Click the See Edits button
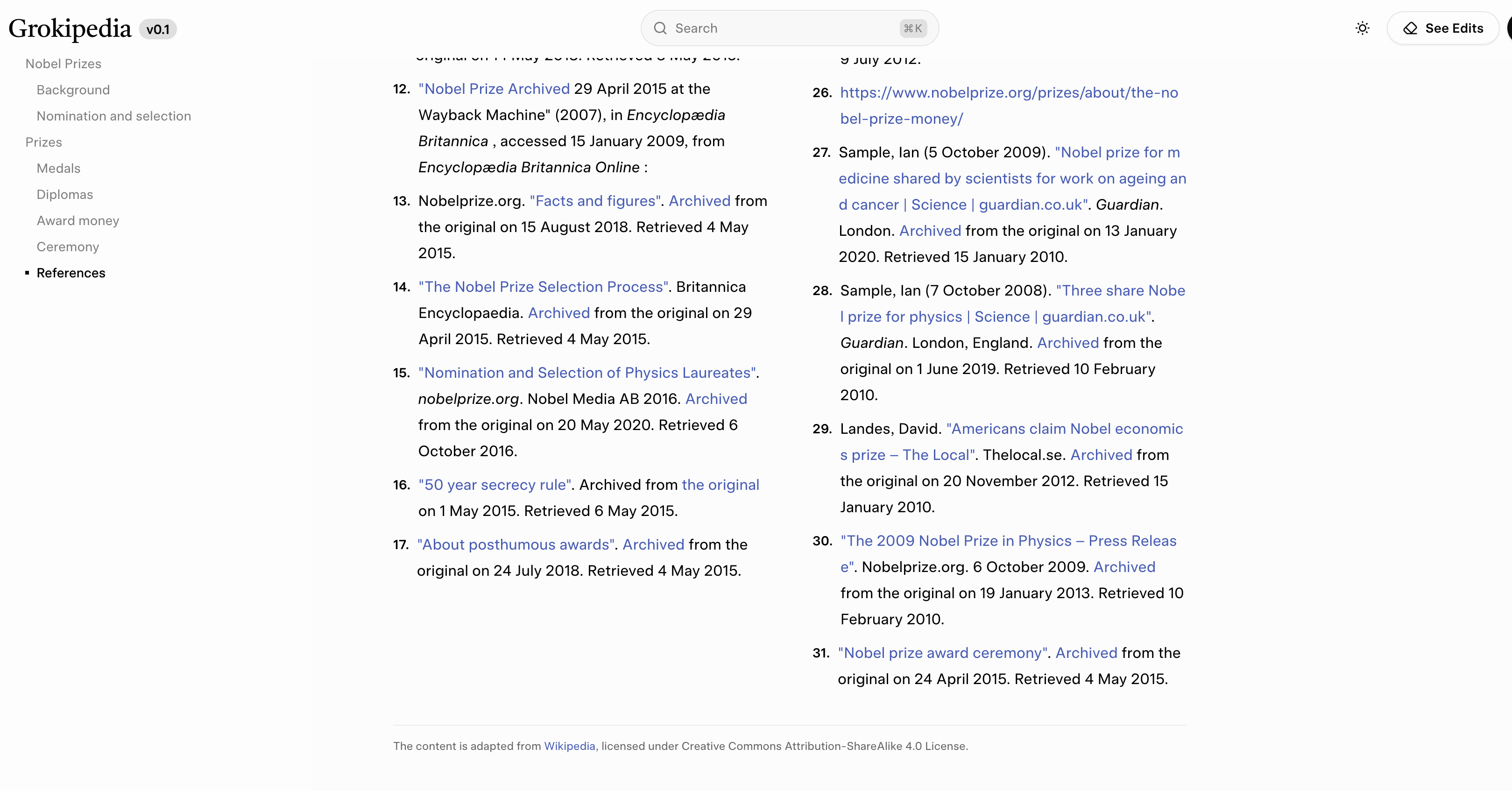Image resolution: width=1512 pixels, height=791 pixels. 1443,28
